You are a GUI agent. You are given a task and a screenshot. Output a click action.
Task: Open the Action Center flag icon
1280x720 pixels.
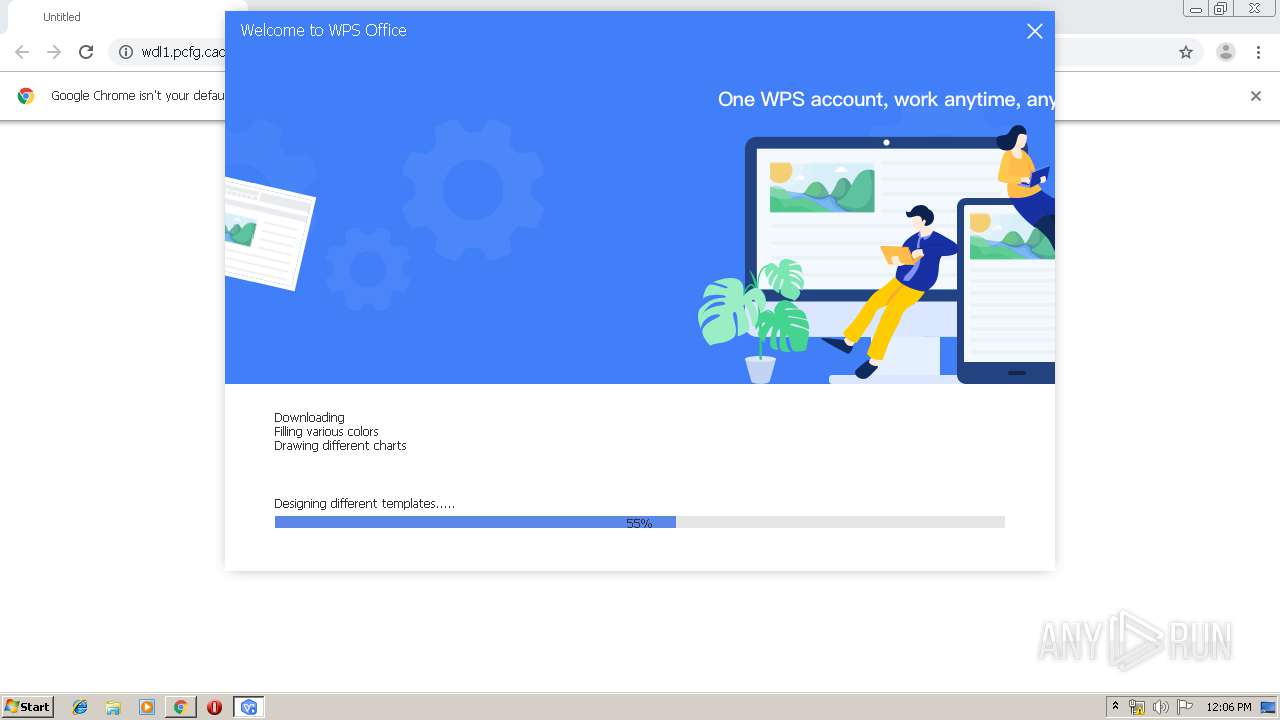click(x=1185, y=707)
